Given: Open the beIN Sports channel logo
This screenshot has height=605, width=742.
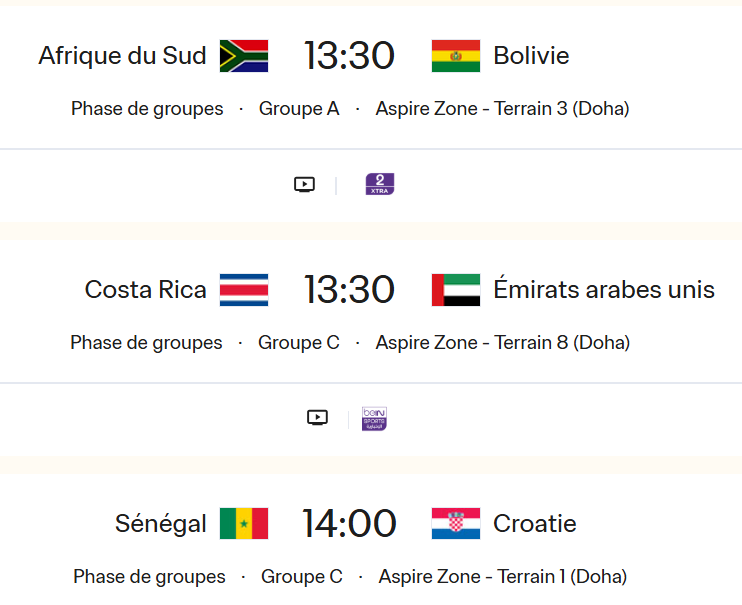Looking at the screenshot, I should coord(374,418).
